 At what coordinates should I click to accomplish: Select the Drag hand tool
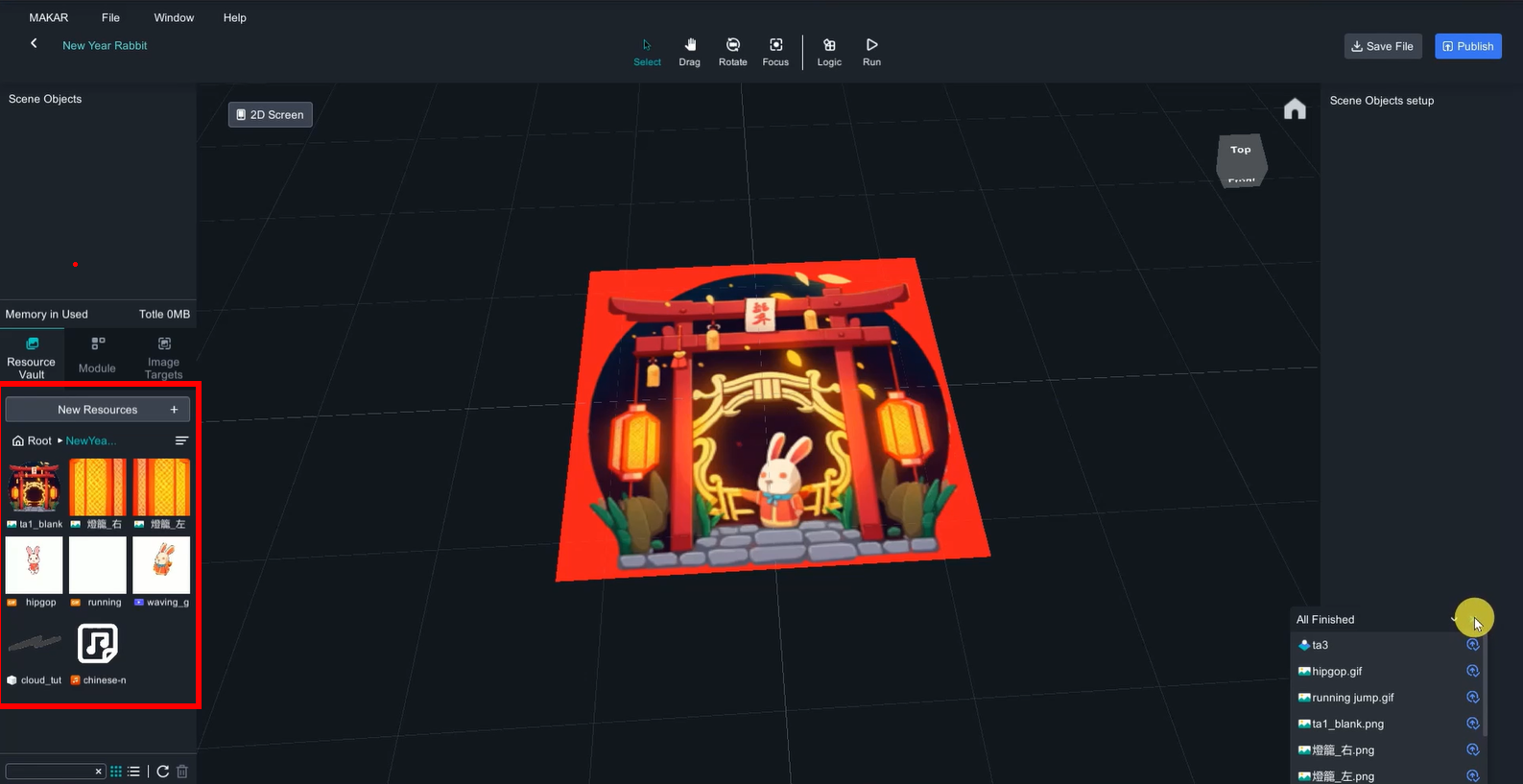(689, 52)
